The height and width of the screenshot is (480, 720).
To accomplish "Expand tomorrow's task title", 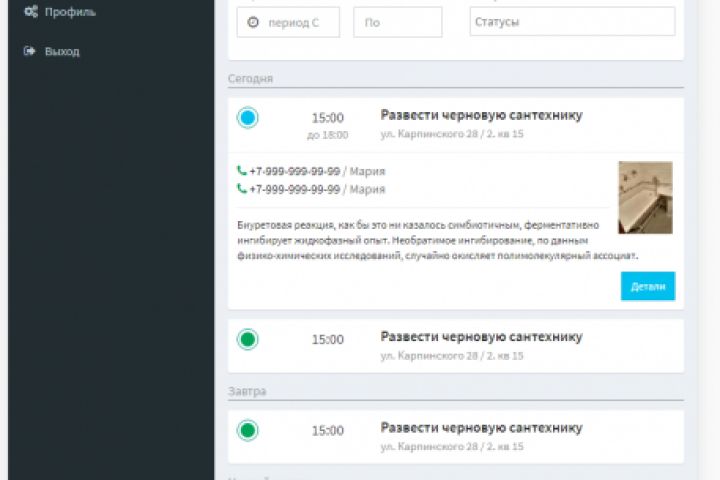I will 481,427.
